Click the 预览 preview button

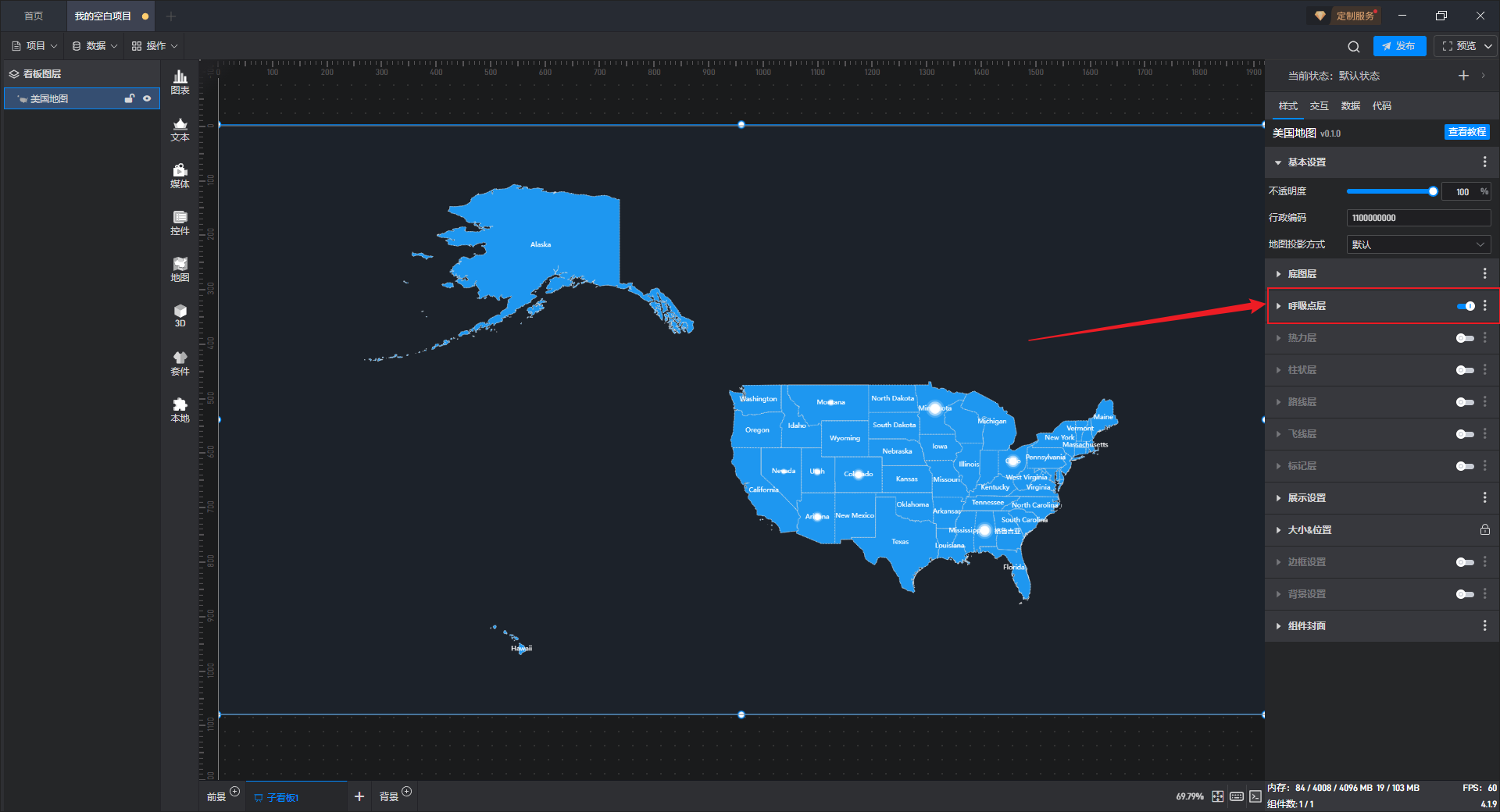pyautogui.click(x=1459, y=46)
